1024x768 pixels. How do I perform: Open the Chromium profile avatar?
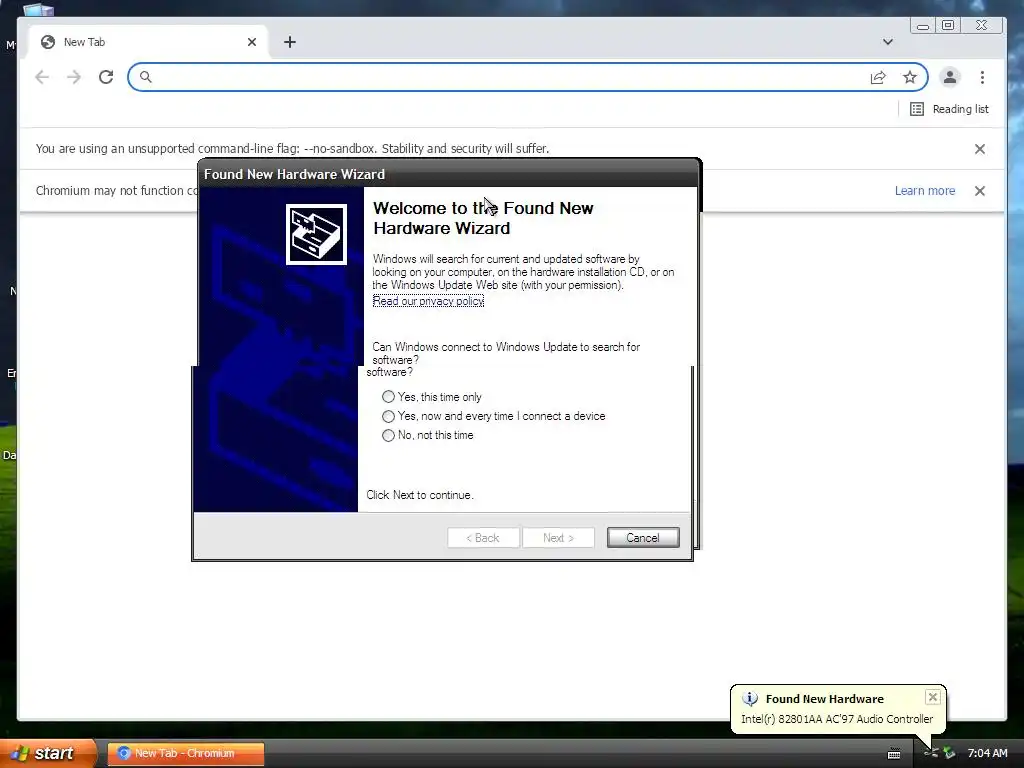click(950, 77)
